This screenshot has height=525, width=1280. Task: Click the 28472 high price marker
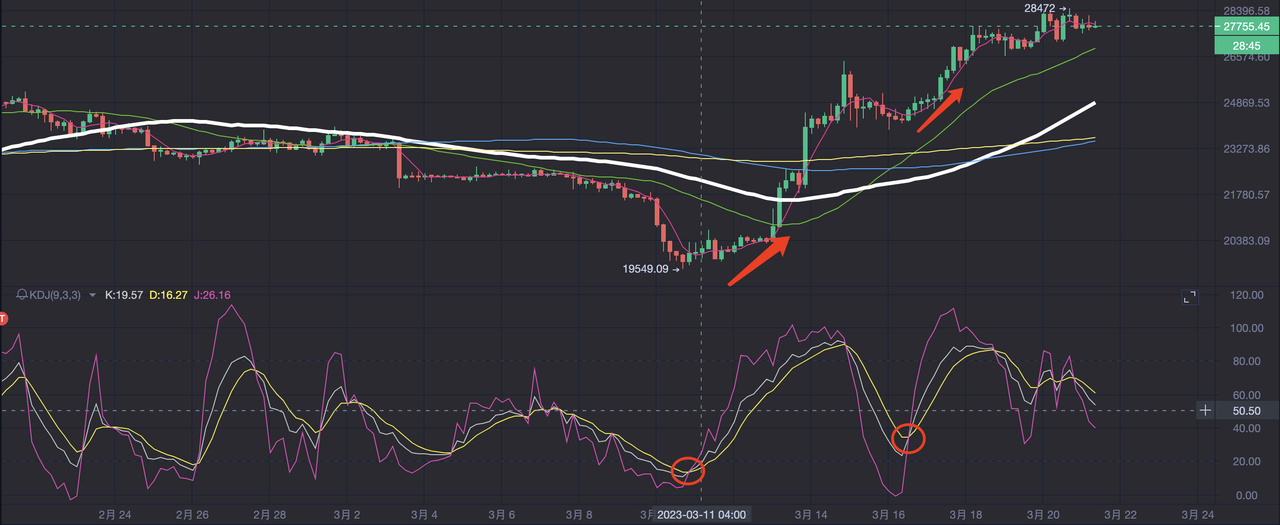click(x=1039, y=8)
